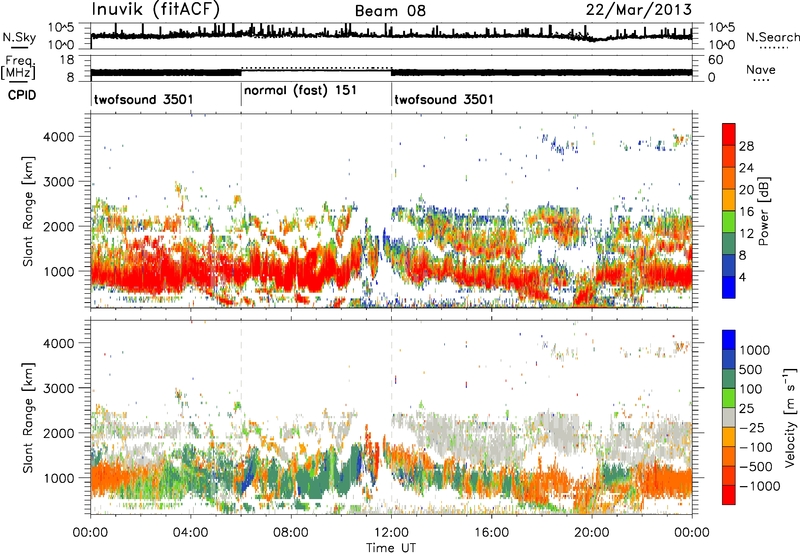Click the -1000 value on velocity color bar
Screen dimensions: 800x554
coord(759,486)
